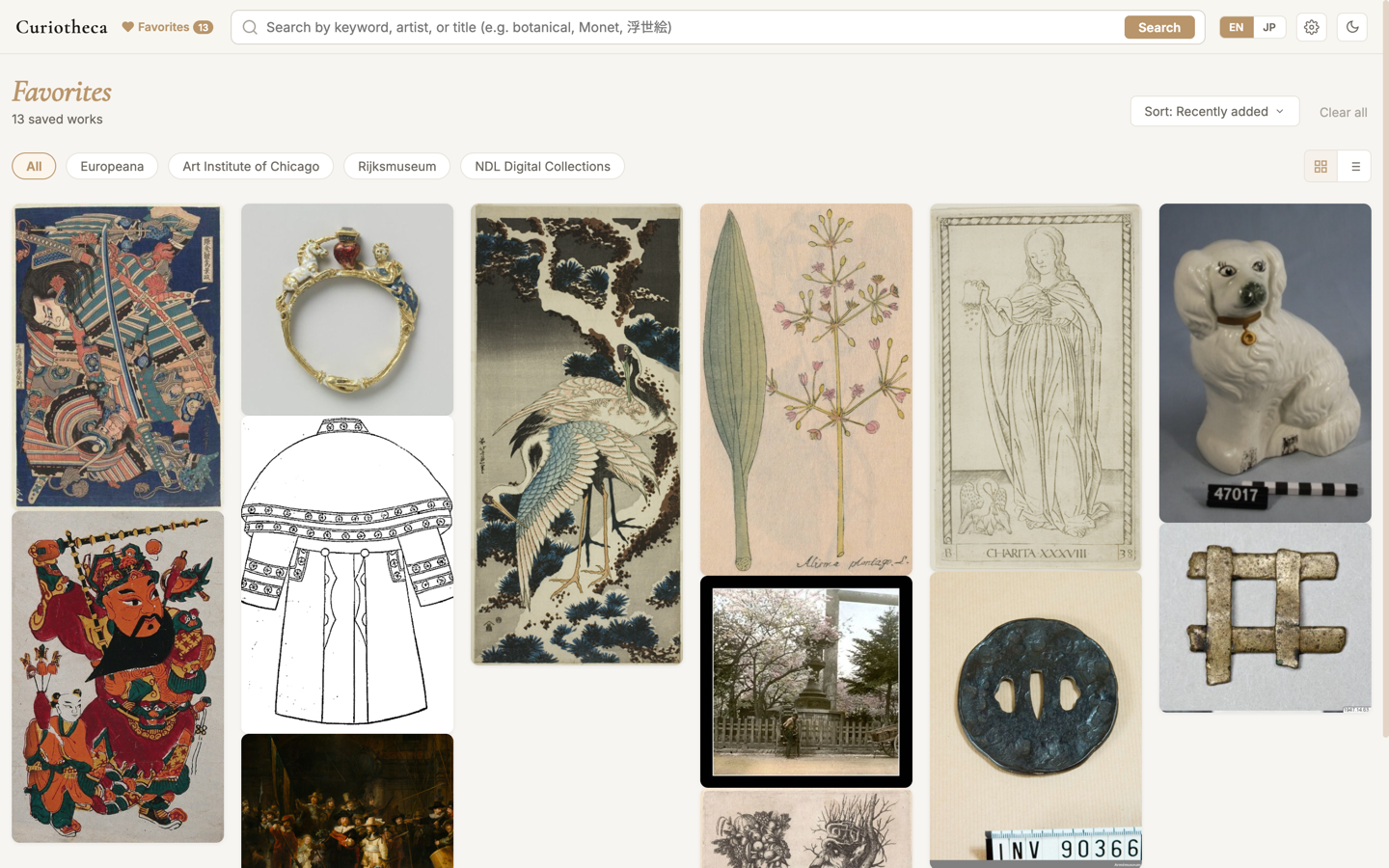Switch to grid view layout
The height and width of the screenshot is (868, 1389).
pos(1321,167)
